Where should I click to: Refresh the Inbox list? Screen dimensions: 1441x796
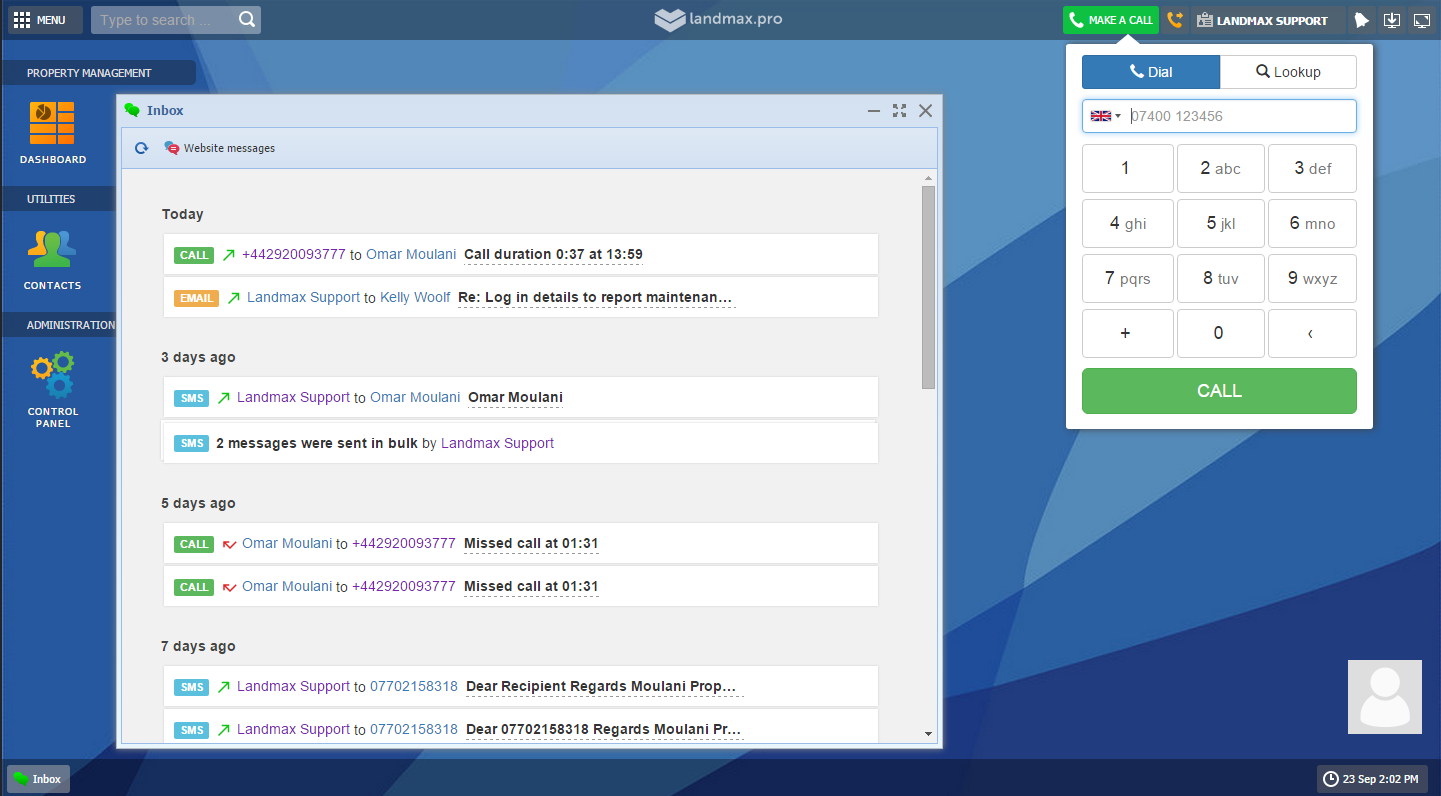pos(142,148)
